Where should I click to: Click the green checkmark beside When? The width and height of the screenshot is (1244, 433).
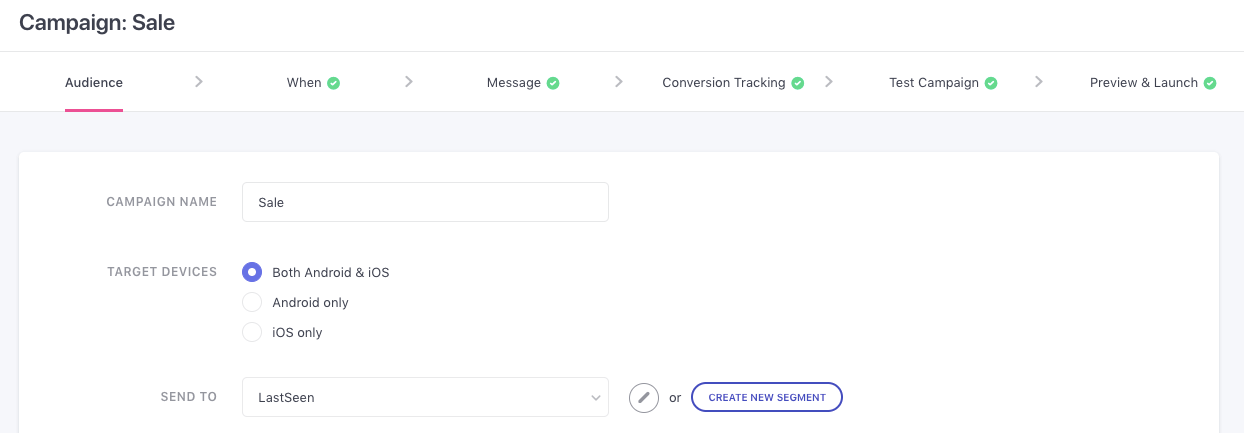pos(334,83)
